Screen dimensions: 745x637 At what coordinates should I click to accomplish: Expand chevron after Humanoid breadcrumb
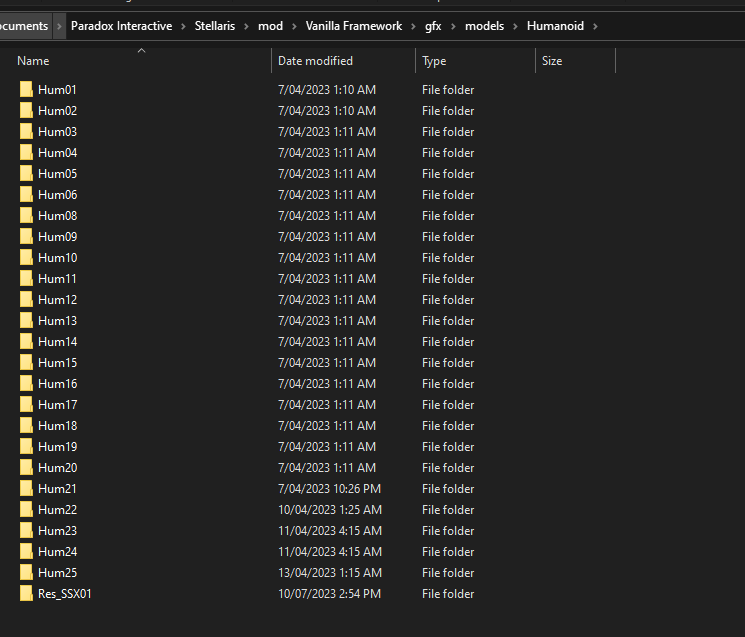coord(595,26)
